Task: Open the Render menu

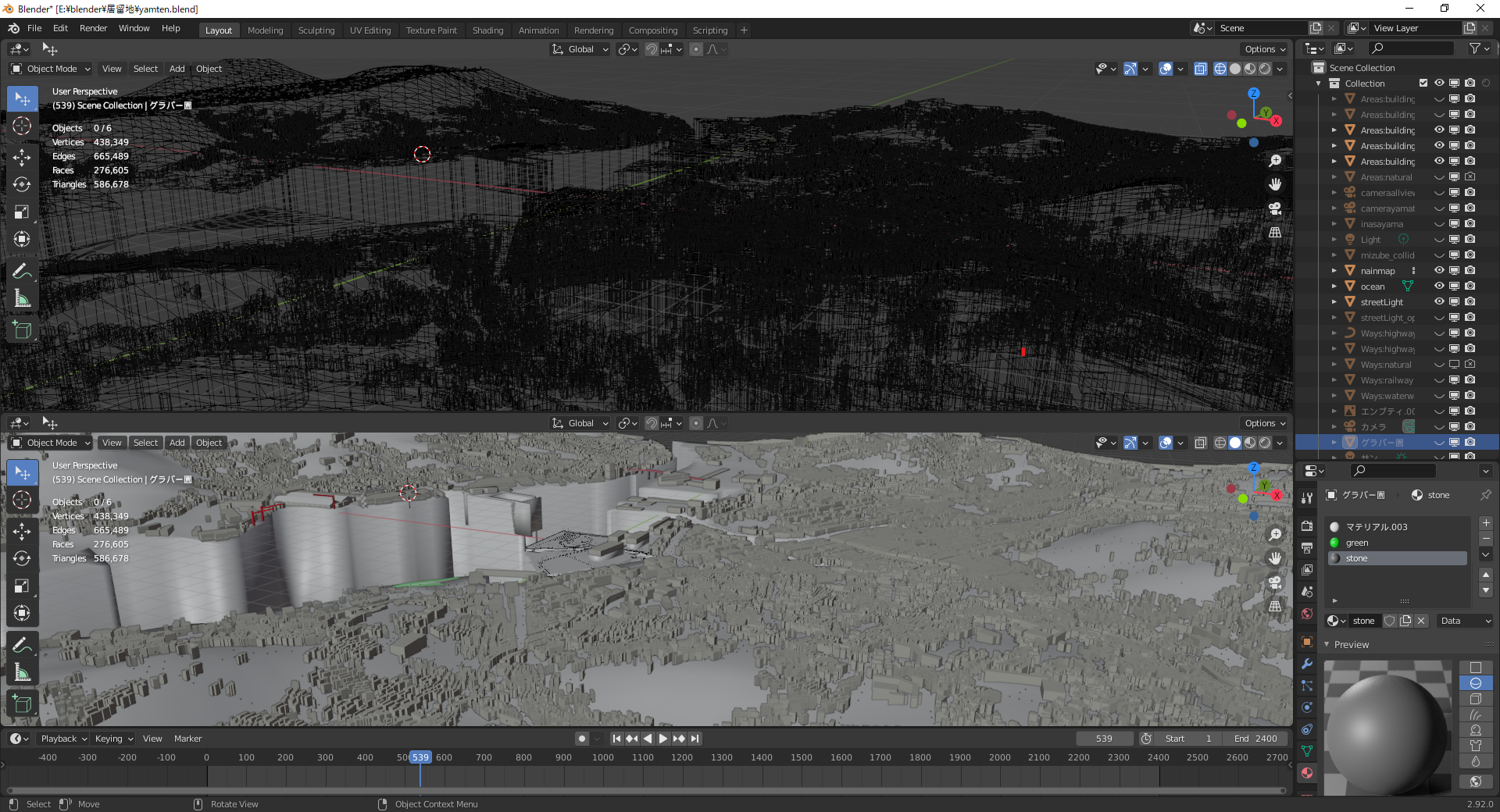Action: (x=93, y=28)
